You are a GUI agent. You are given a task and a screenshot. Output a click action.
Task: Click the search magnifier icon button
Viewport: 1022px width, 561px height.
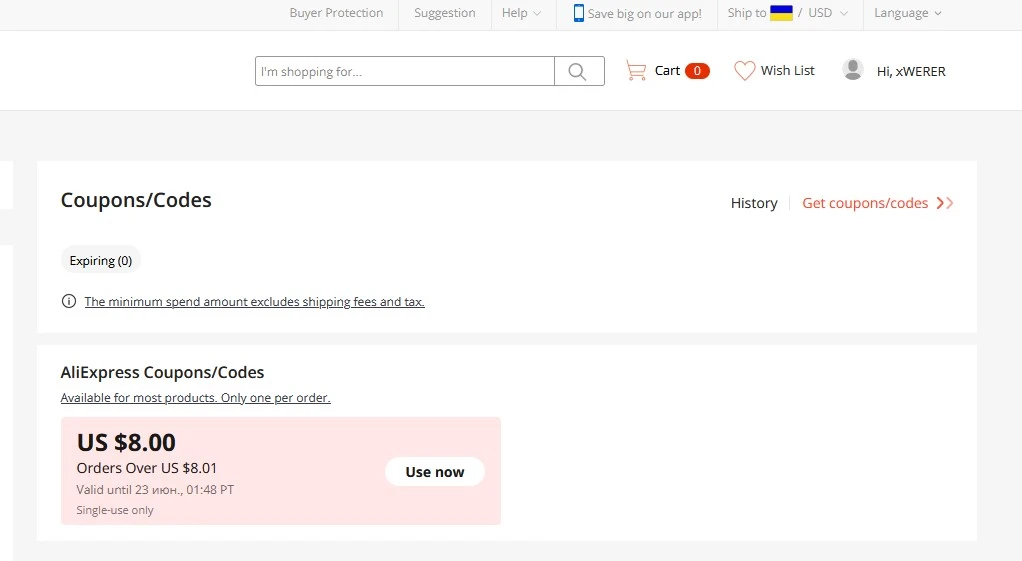tap(579, 71)
